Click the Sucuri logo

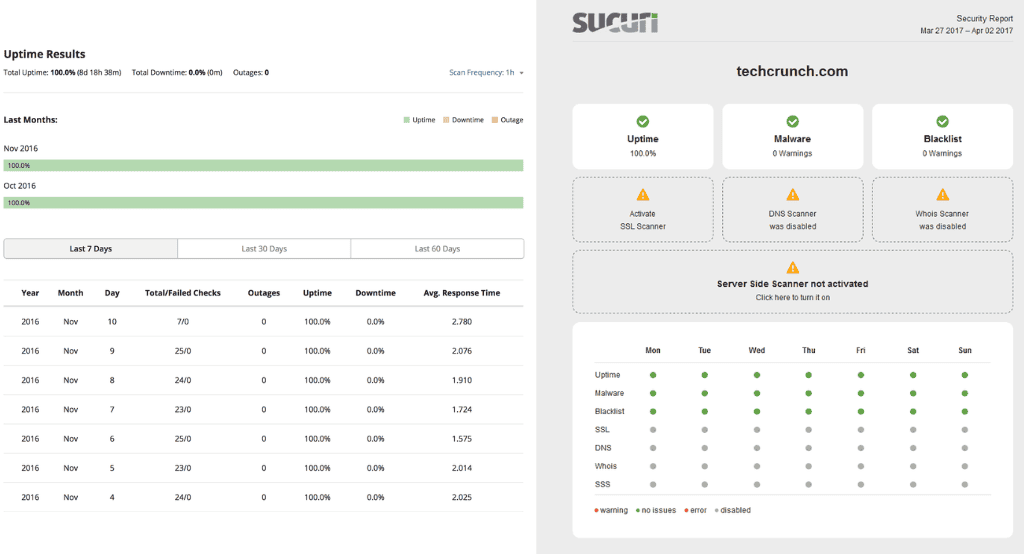coord(615,23)
